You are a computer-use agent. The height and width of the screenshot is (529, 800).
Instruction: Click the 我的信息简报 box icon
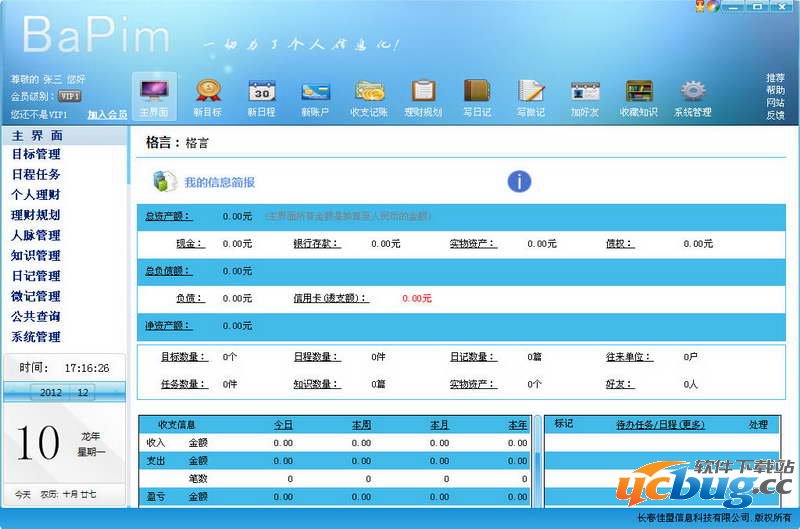point(164,182)
